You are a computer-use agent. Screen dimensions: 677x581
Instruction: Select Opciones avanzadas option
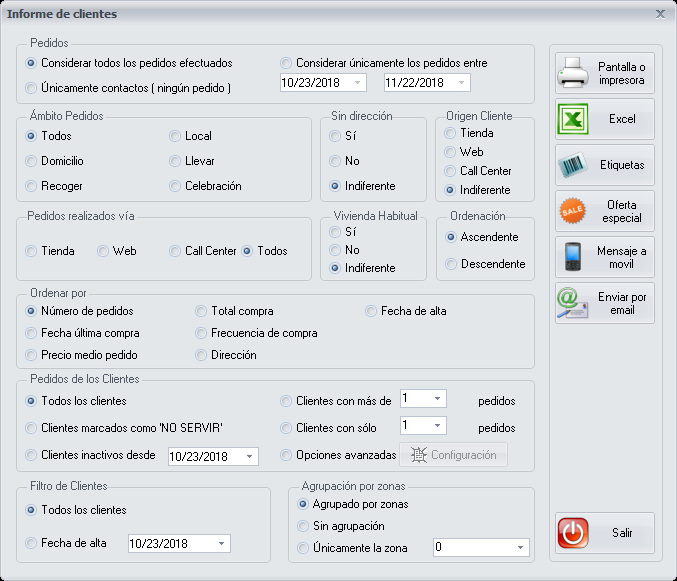pyautogui.click(x=286, y=455)
